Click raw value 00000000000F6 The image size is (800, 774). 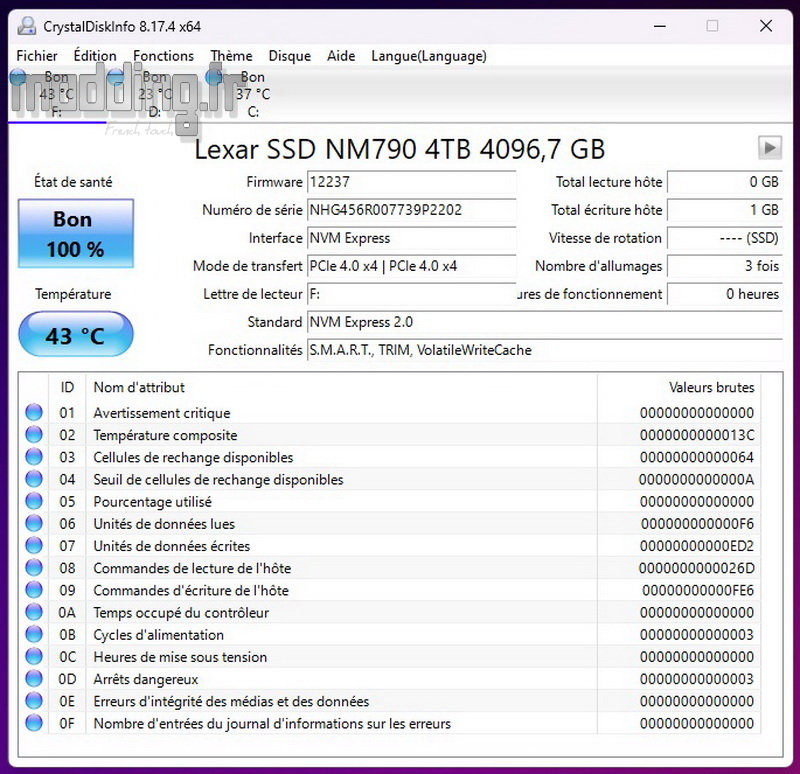click(697, 524)
